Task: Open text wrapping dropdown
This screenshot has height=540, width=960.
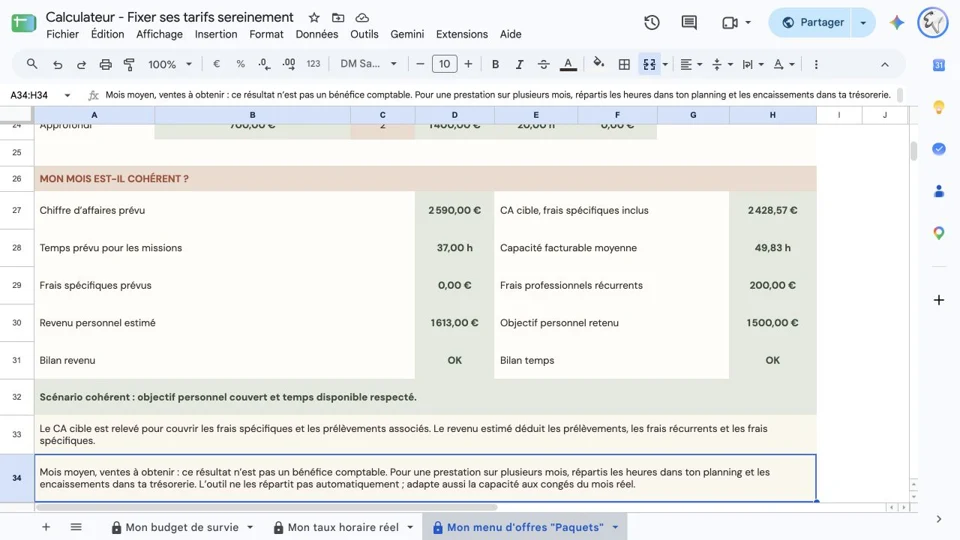Action: (x=752, y=64)
